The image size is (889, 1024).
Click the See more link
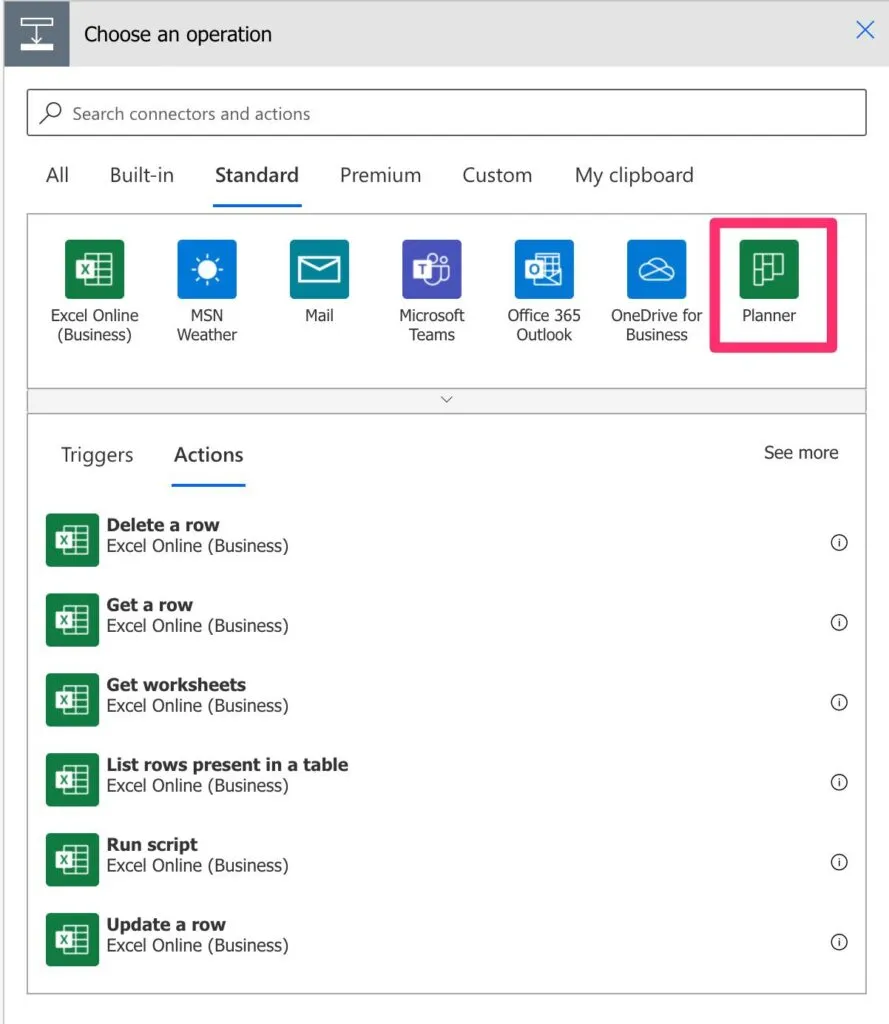tap(800, 453)
